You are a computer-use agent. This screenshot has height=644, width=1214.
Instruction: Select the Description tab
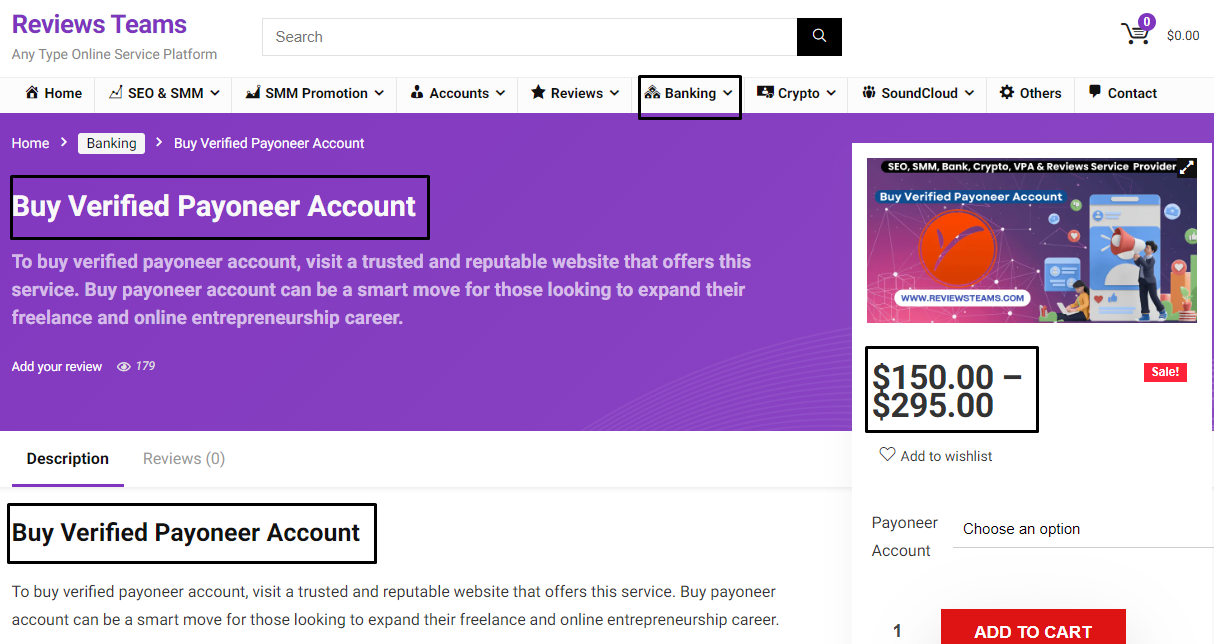point(68,459)
